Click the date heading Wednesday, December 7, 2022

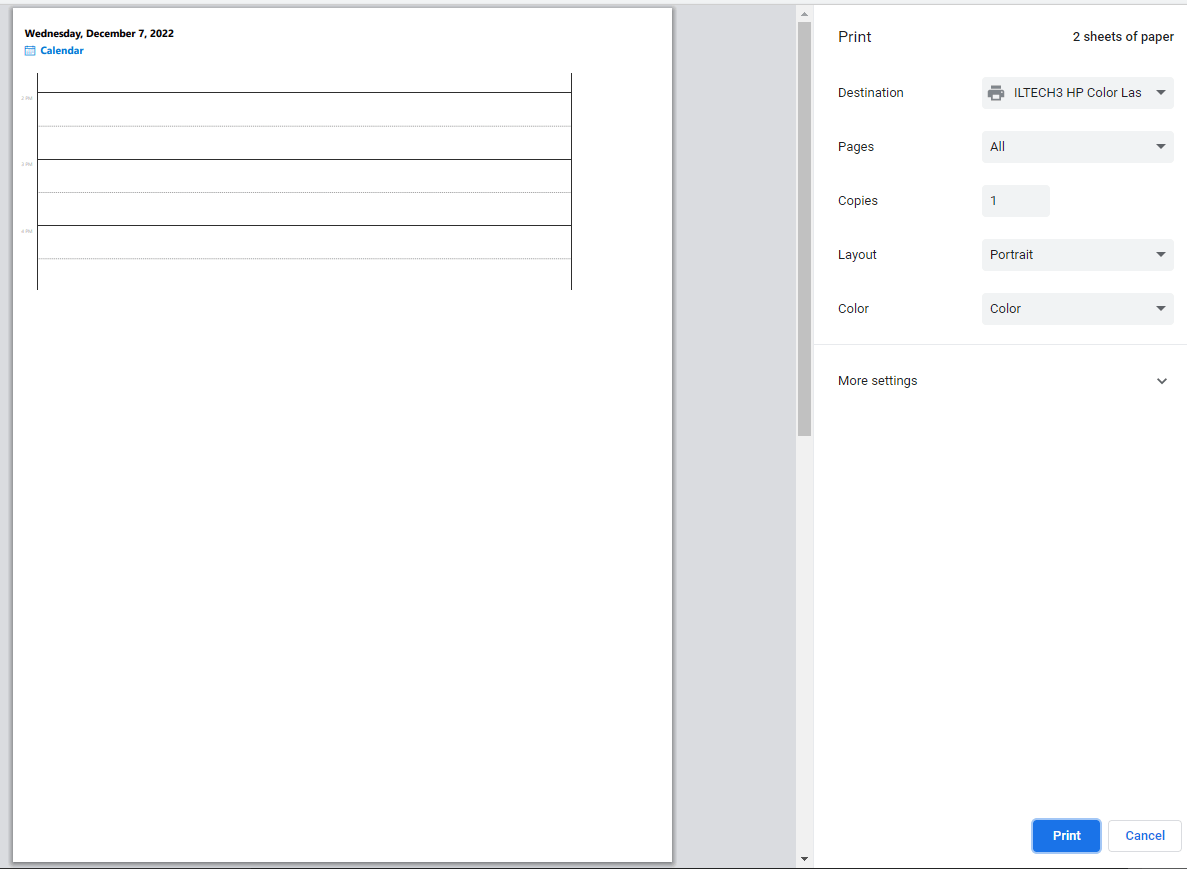tap(99, 33)
